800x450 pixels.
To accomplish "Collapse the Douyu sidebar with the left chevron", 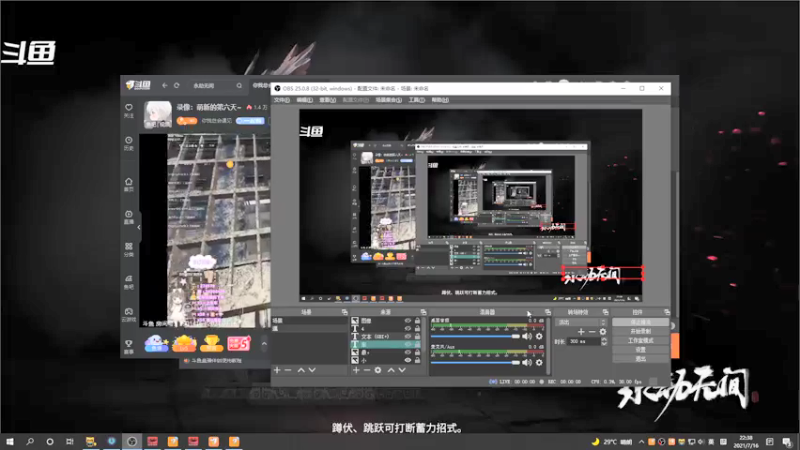I will coord(139,227).
